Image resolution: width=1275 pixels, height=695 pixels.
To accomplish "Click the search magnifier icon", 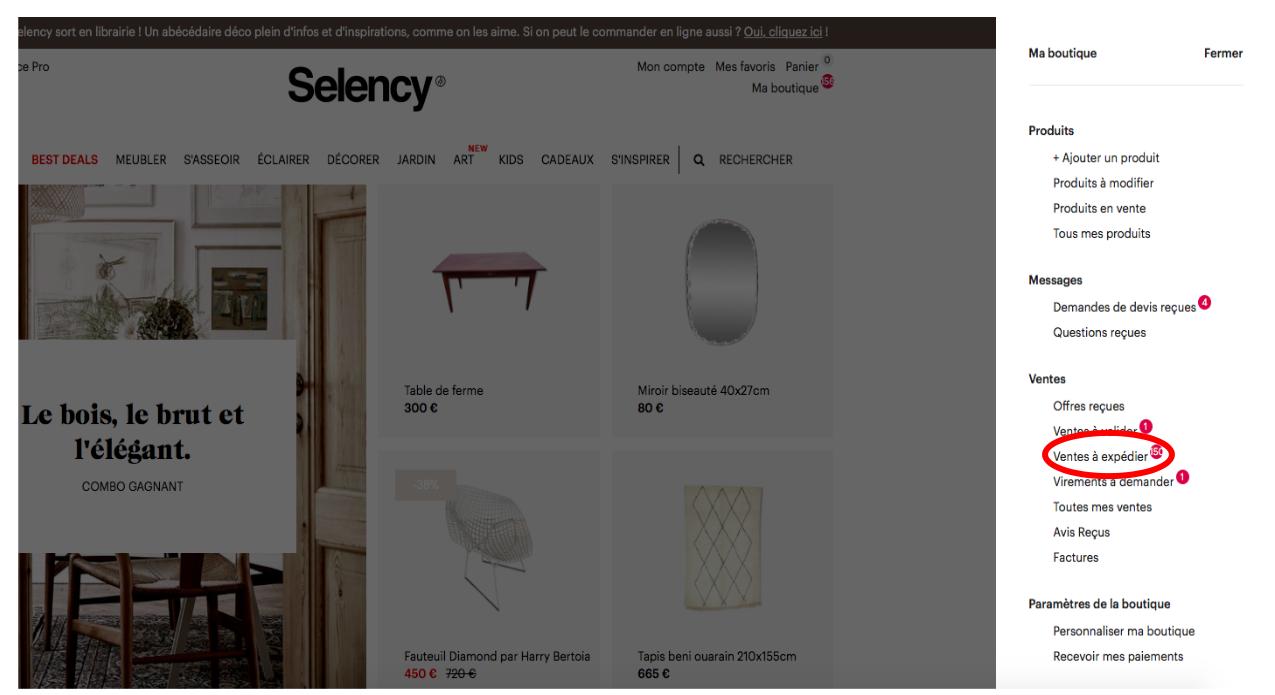I will pyautogui.click(x=699, y=160).
